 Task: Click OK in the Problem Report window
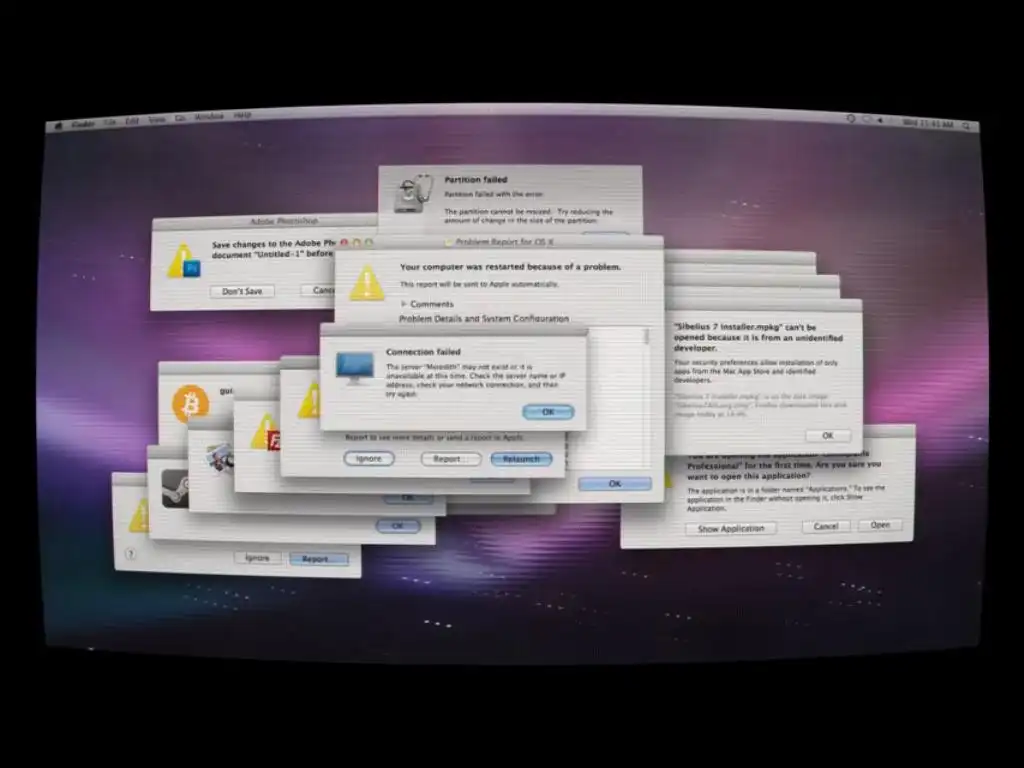[x=615, y=484]
